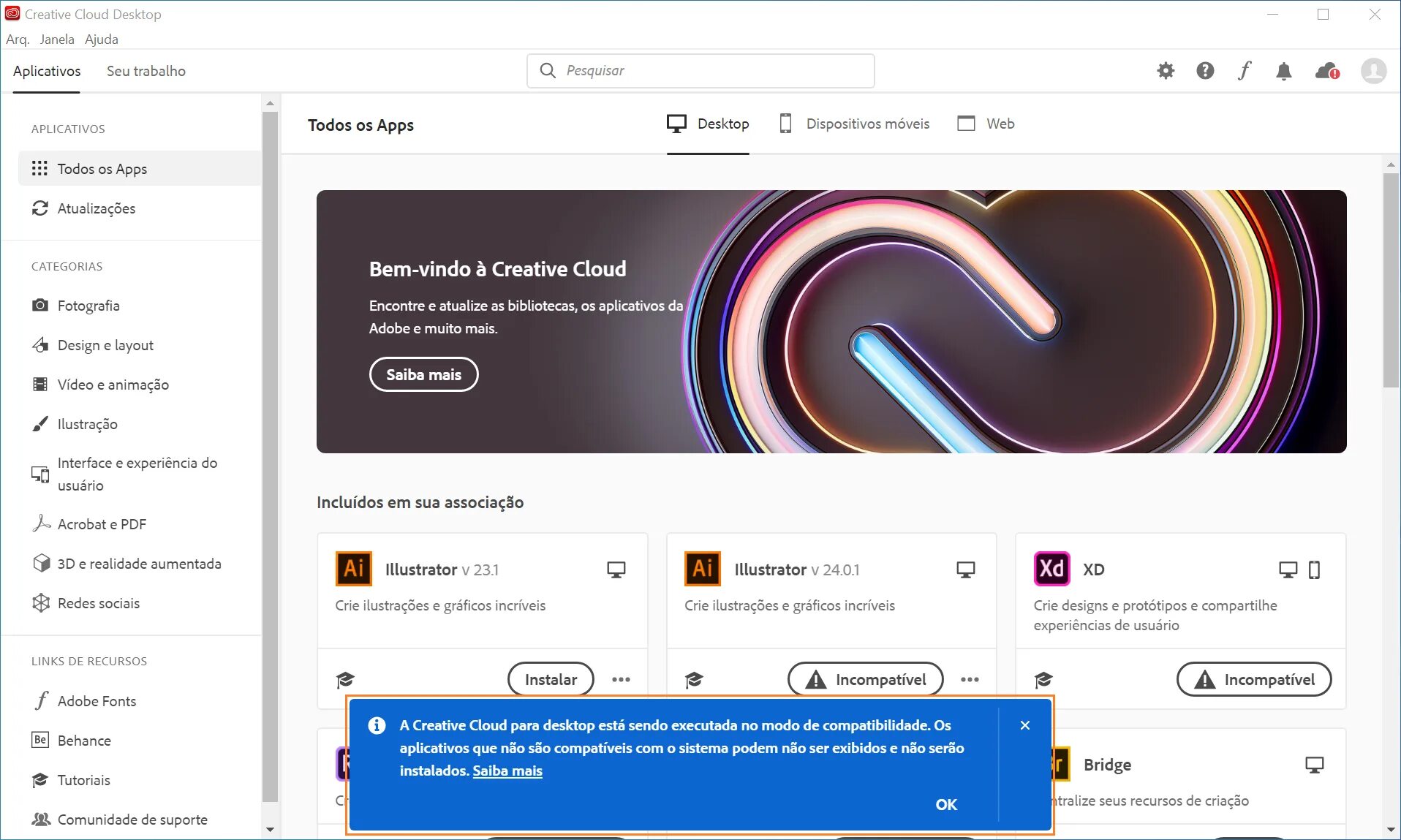Select Todos os Apps in sidebar
This screenshot has width=1401, height=840.
coord(139,169)
